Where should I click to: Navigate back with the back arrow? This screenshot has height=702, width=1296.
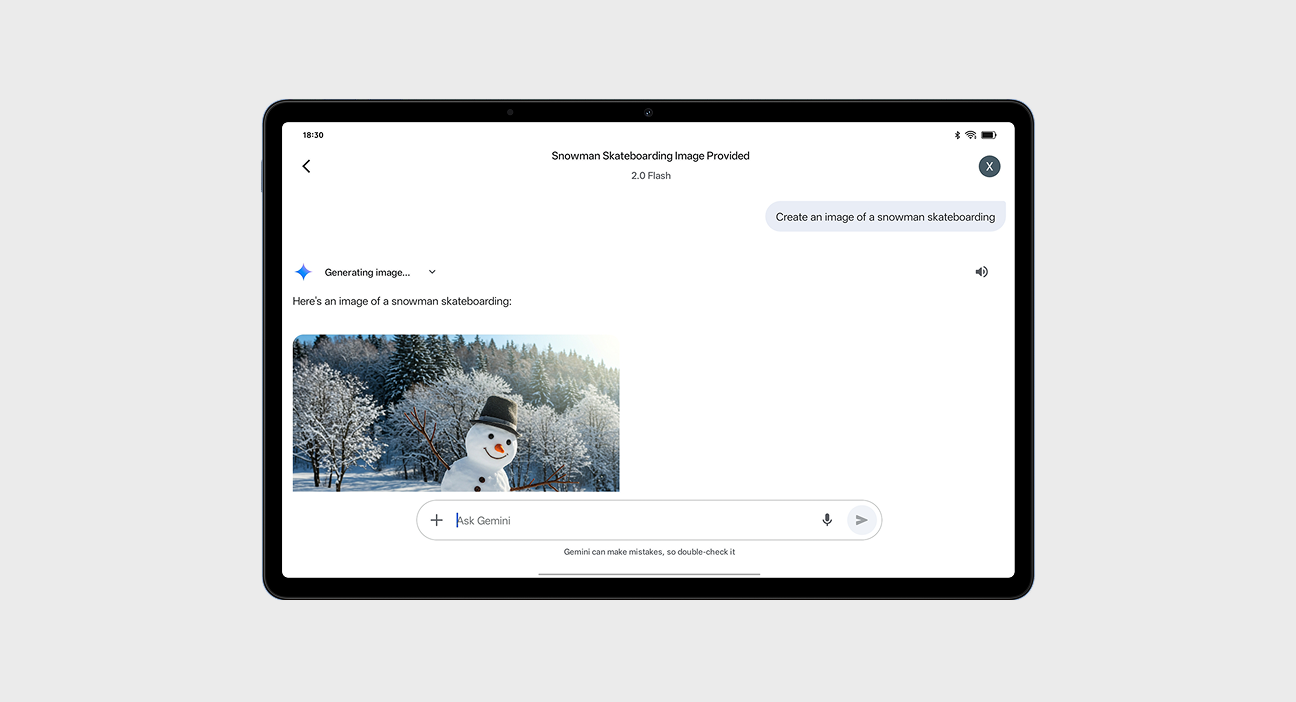pyautogui.click(x=306, y=166)
